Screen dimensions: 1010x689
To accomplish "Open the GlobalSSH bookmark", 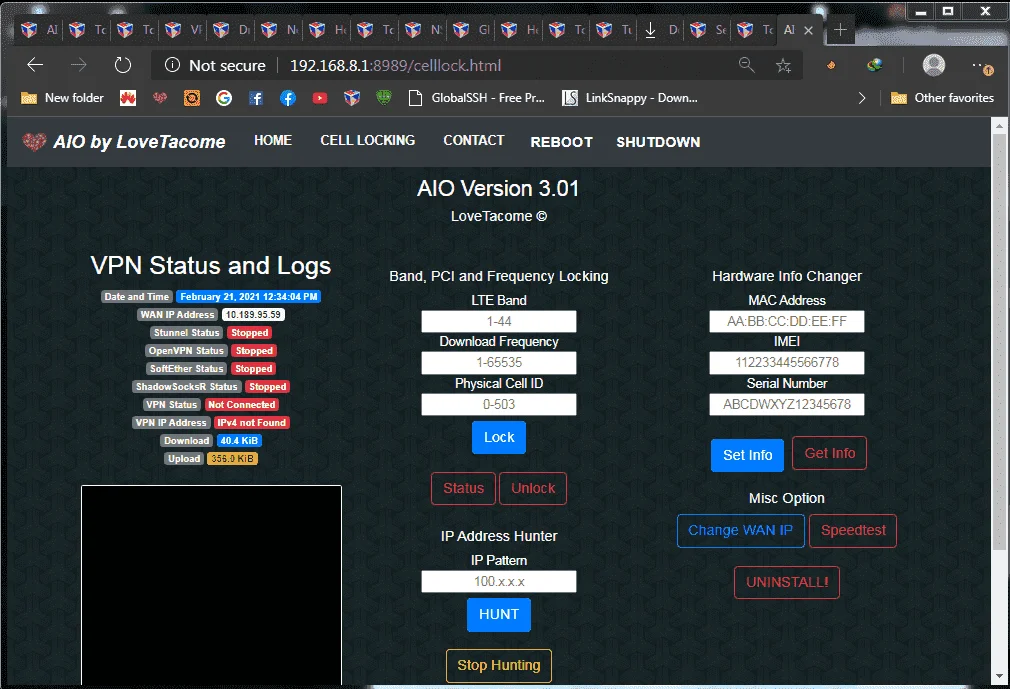I will [477, 98].
